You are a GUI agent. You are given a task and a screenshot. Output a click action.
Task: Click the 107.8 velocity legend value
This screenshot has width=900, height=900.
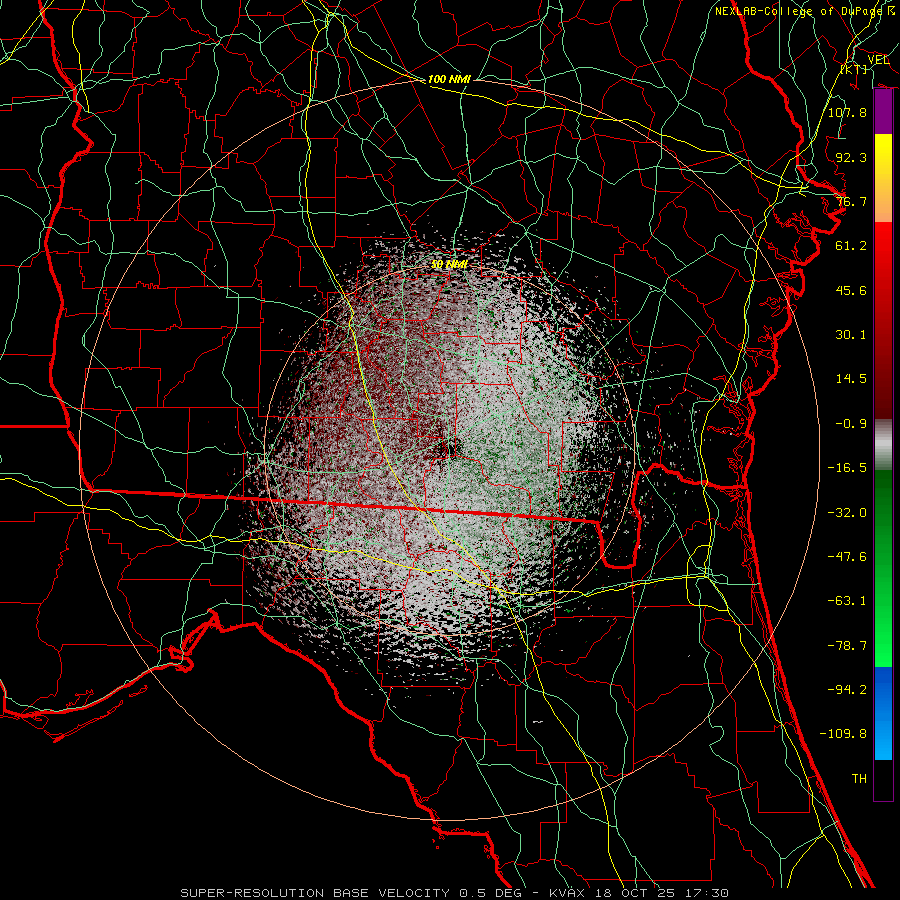tap(847, 112)
